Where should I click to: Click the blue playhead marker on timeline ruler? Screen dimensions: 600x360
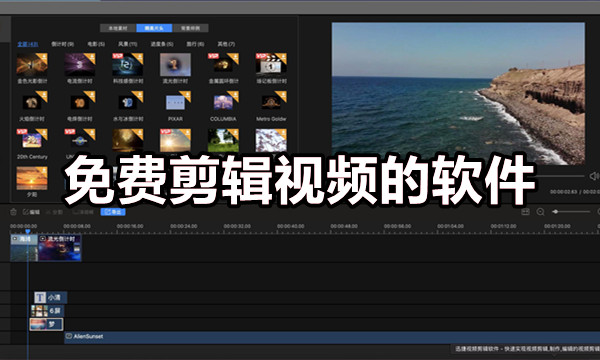pyautogui.click(x=28, y=231)
